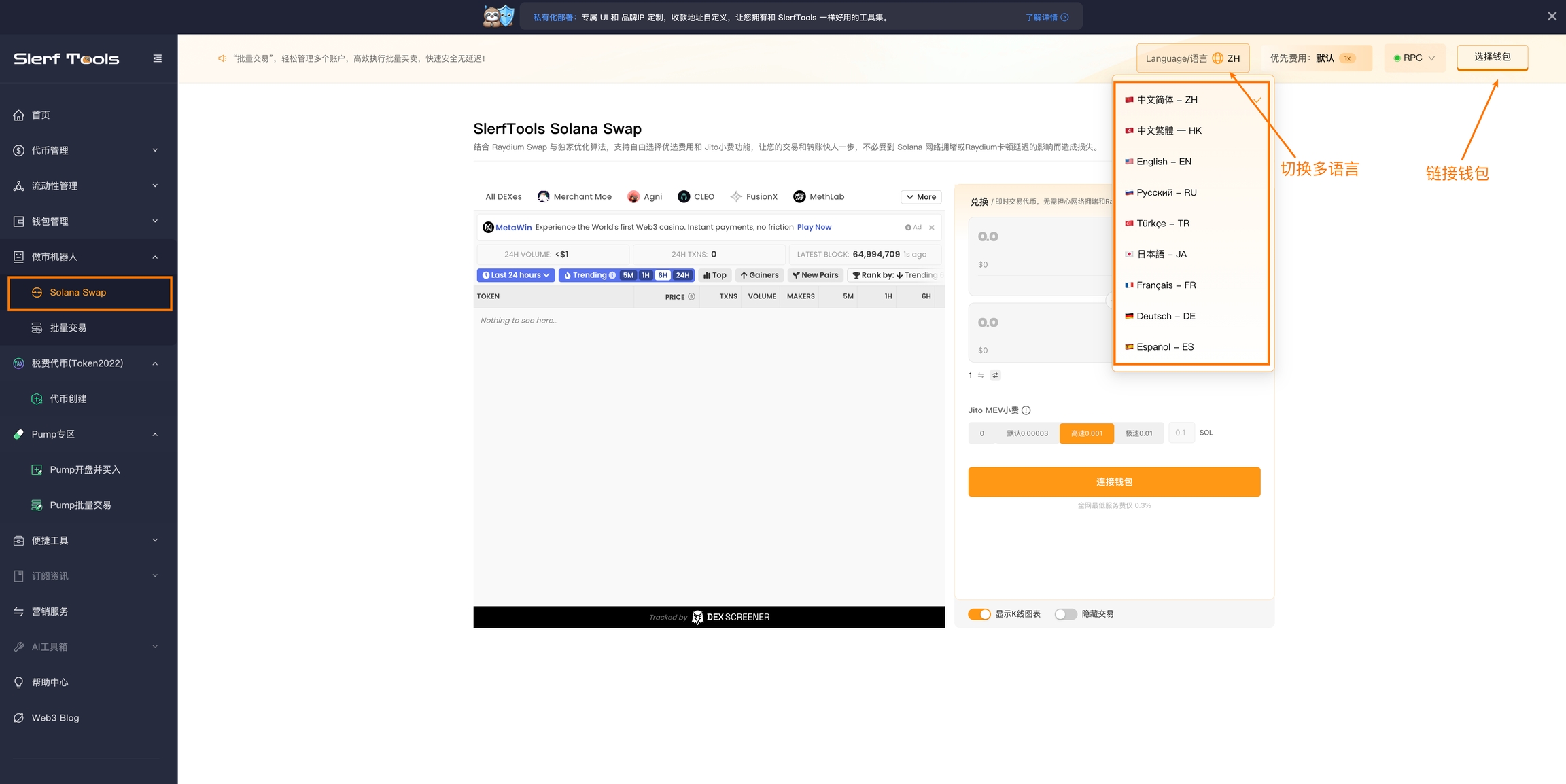The width and height of the screenshot is (1566, 784).
Task: Toggle off 显示K线图表 switch
Action: pos(979,614)
